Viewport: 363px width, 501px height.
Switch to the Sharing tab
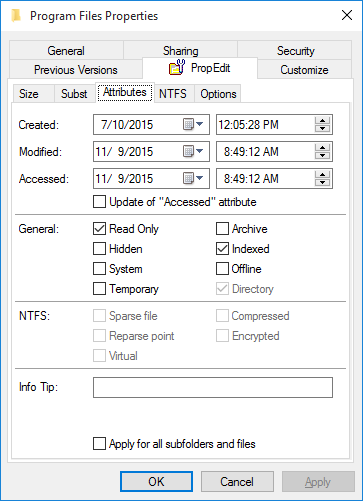(180, 51)
